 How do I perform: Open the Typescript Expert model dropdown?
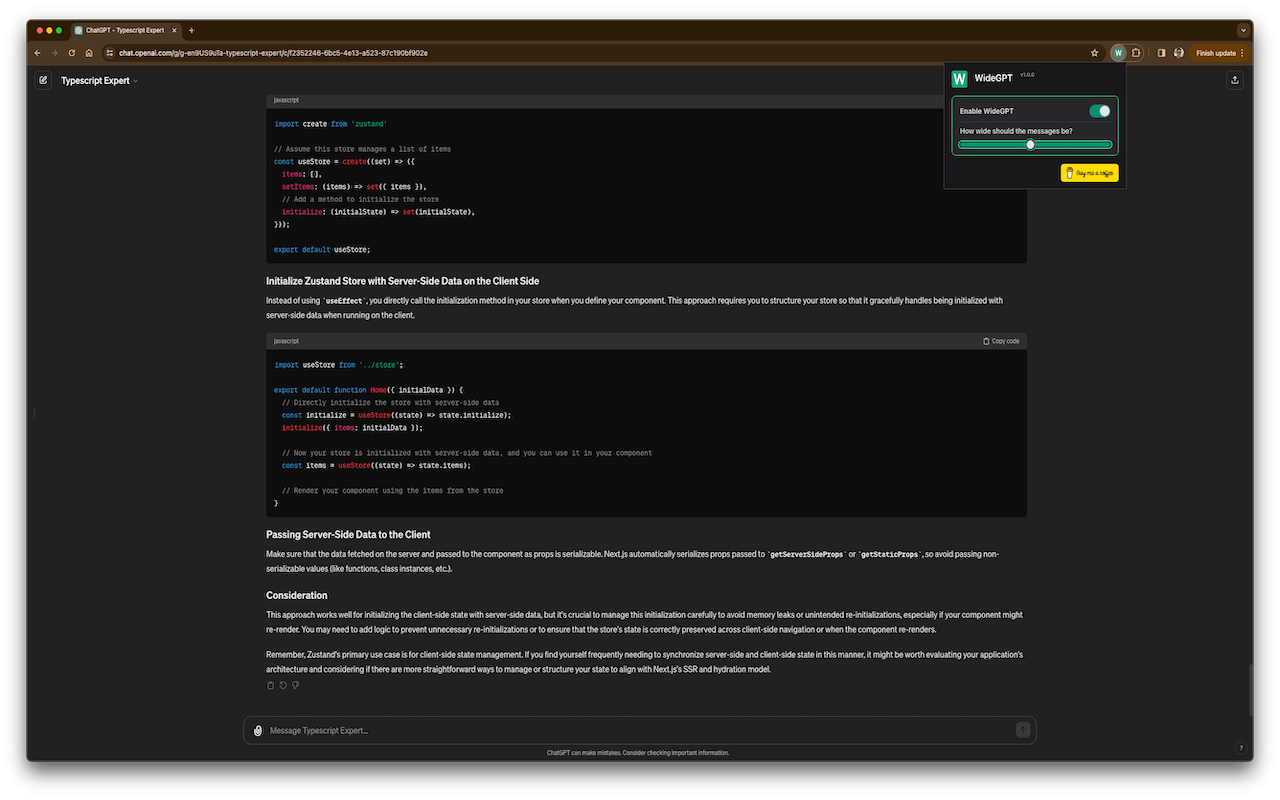pyautogui.click(x=99, y=80)
